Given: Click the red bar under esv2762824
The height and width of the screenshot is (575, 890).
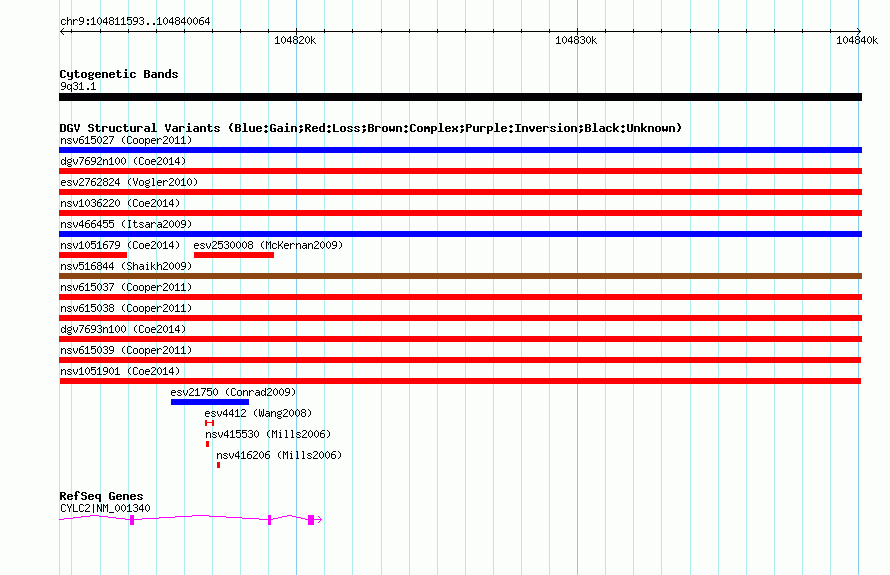Looking at the screenshot, I should point(460,192).
